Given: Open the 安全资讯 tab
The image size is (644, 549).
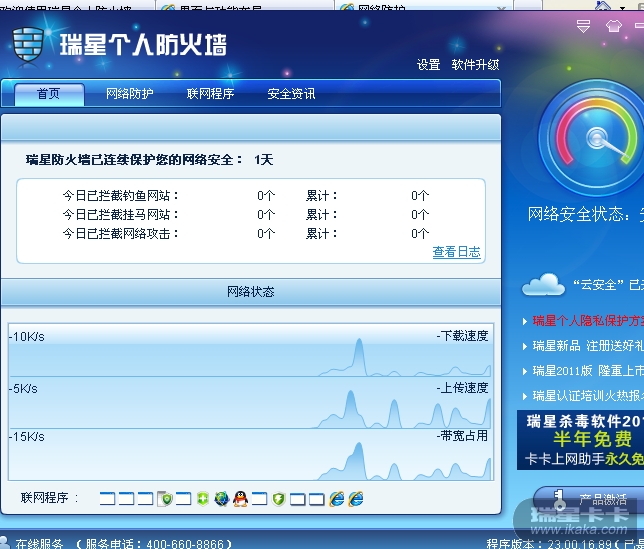Looking at the screenshot, I should click(x=291, y=94).
